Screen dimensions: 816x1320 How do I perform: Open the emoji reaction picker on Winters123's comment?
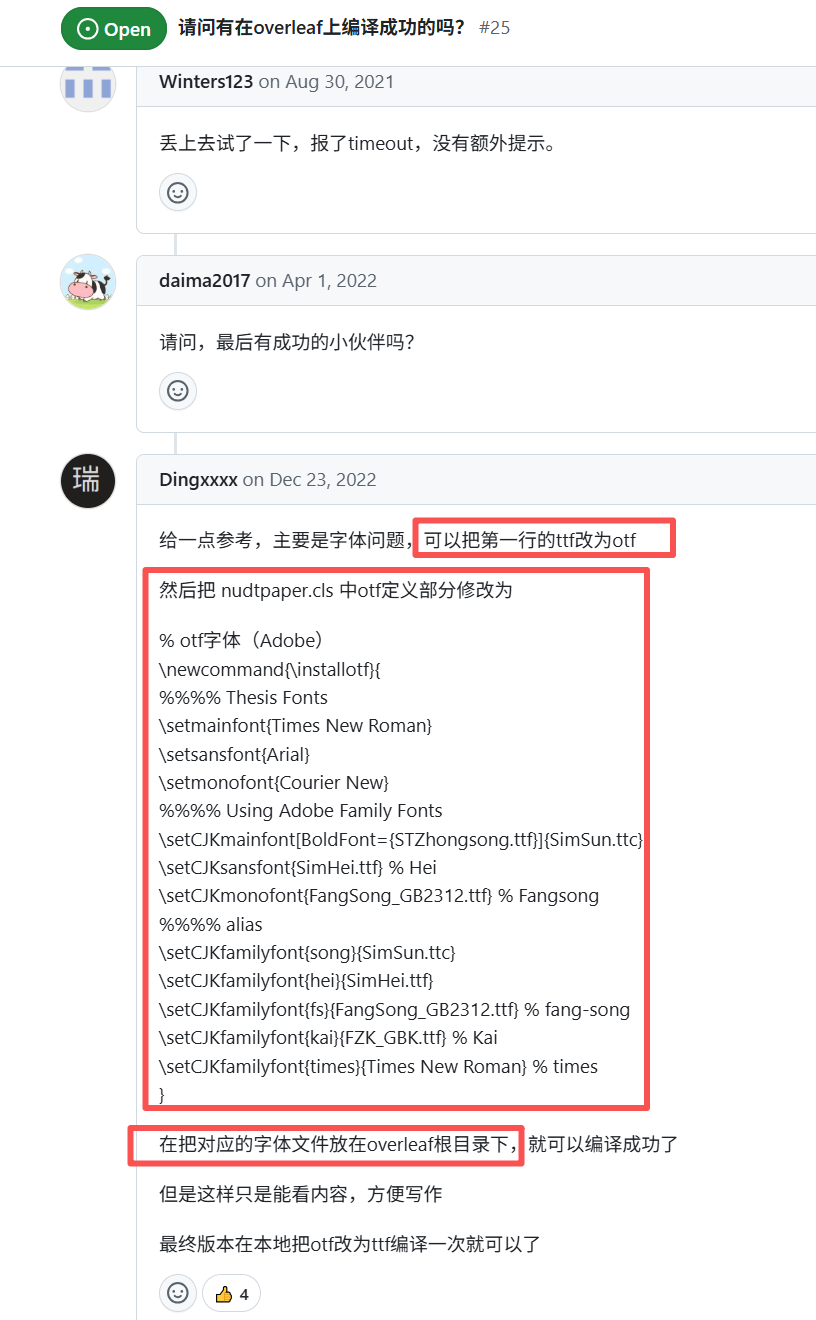click(178, 192)
